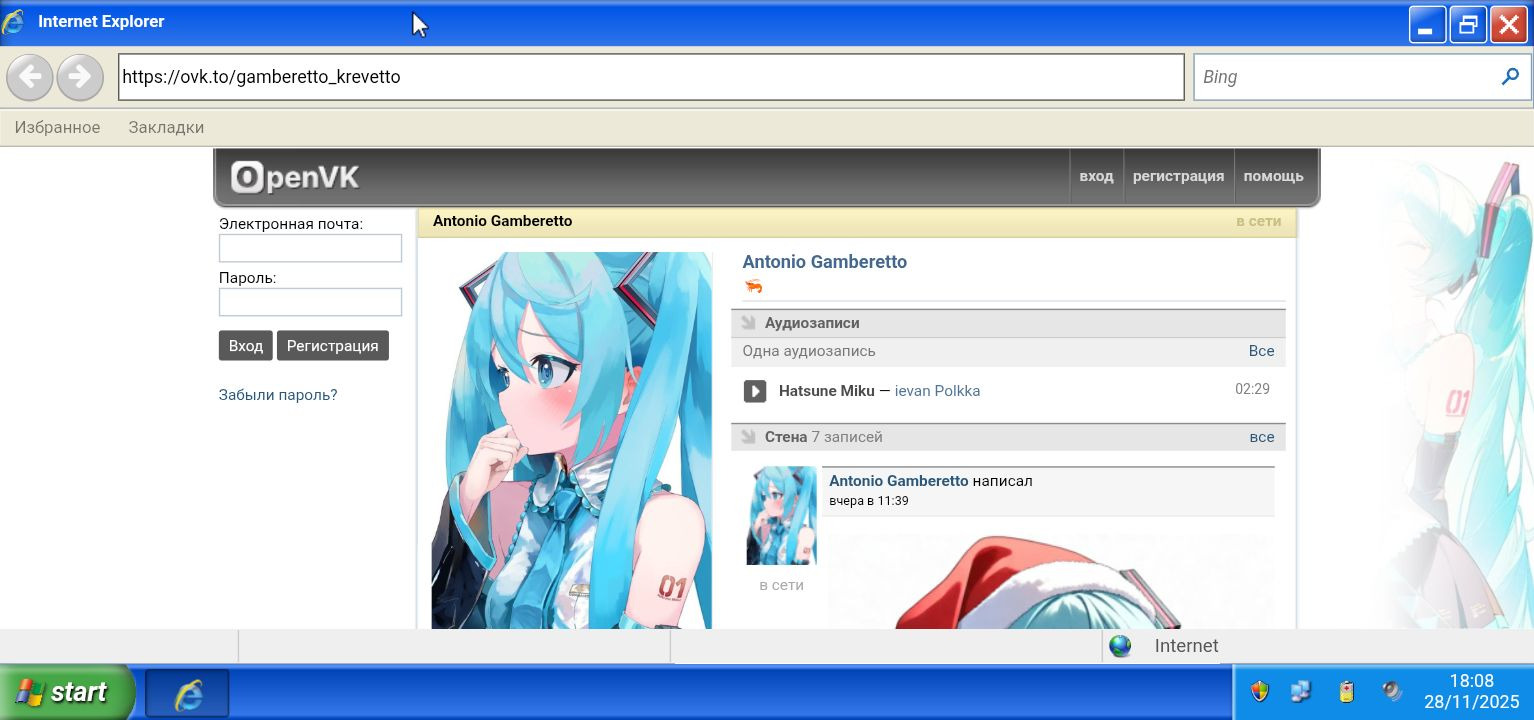
Task: Click the browser Back arrow button
Action: (x=30, y=77)
